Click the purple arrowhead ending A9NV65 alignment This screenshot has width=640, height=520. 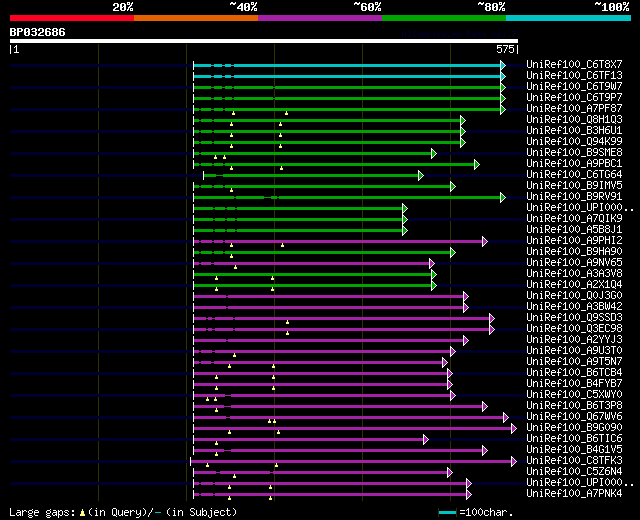432,264
